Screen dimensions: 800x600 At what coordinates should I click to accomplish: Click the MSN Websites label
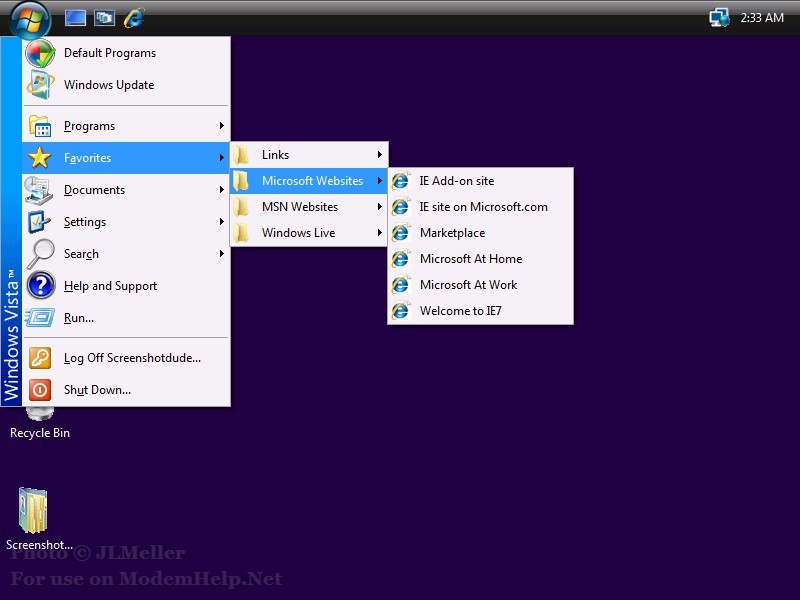[300, 207]
